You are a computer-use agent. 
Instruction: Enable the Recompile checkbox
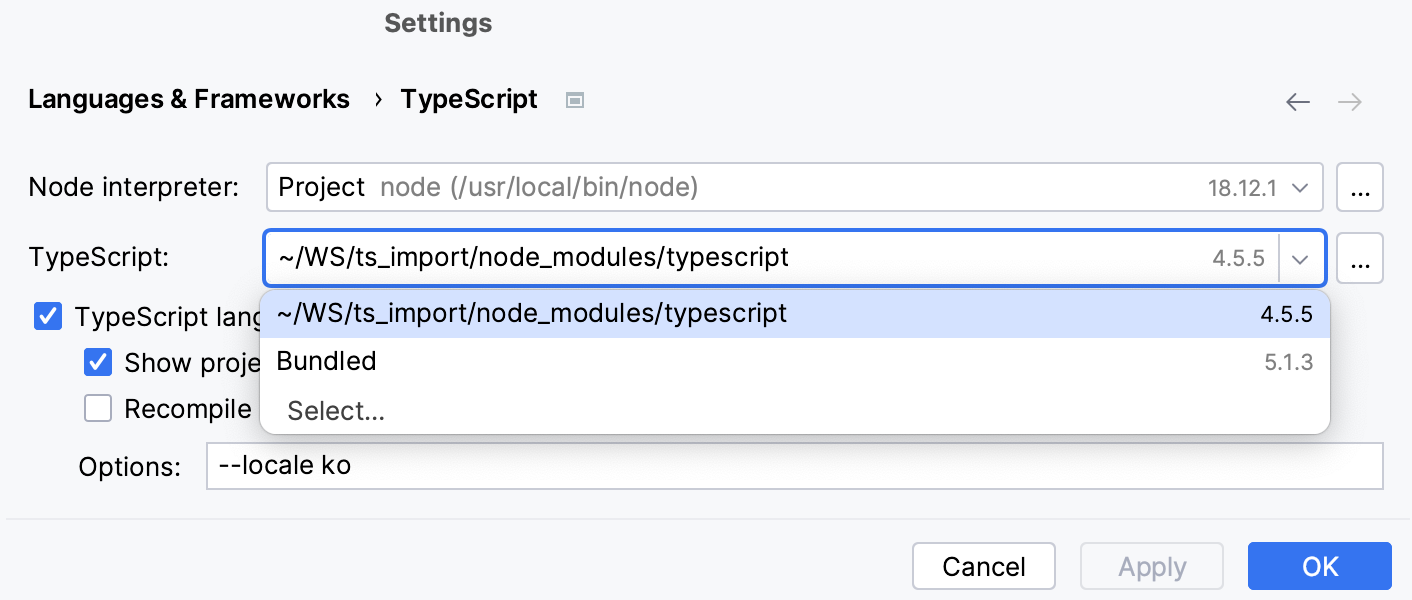(97, 408)
